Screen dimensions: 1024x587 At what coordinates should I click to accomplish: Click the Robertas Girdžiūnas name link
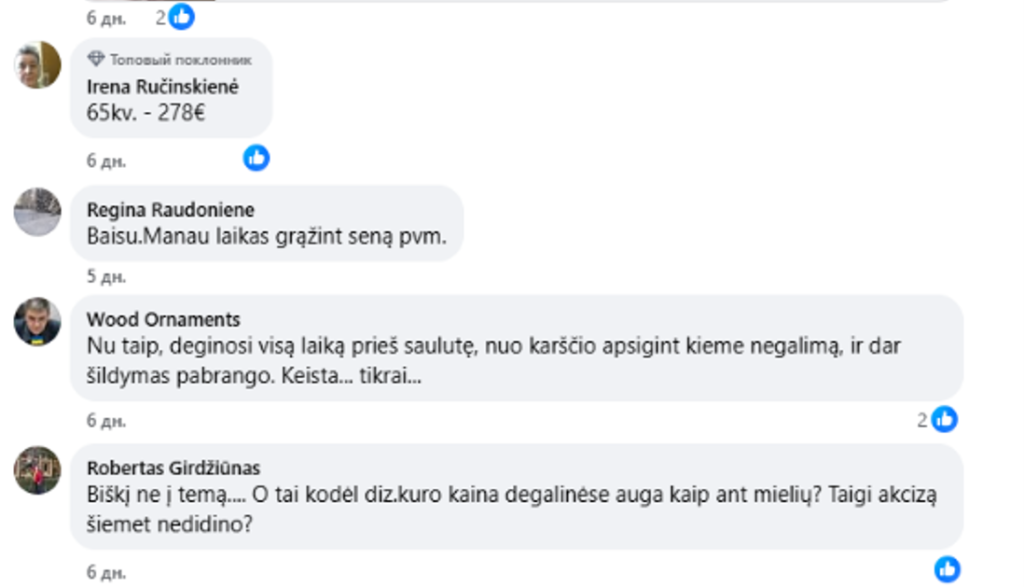[x=173, y=468]
